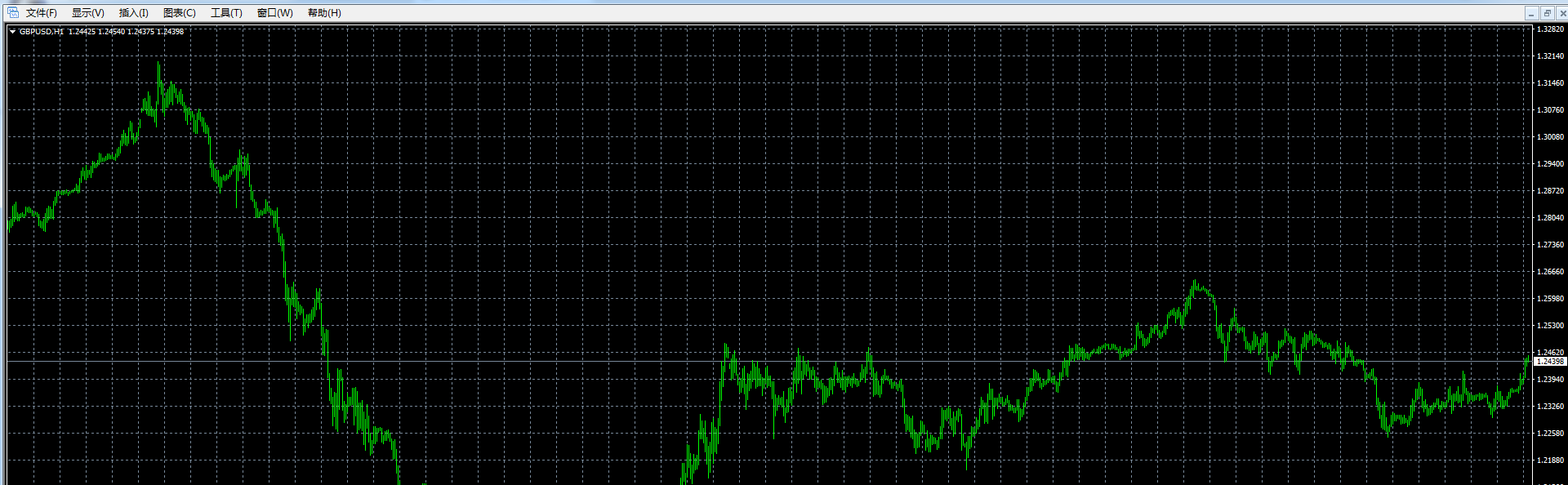Open the 插入(I) menu
The width and height of the screenshot is (1568, 485).
point(133,13)
